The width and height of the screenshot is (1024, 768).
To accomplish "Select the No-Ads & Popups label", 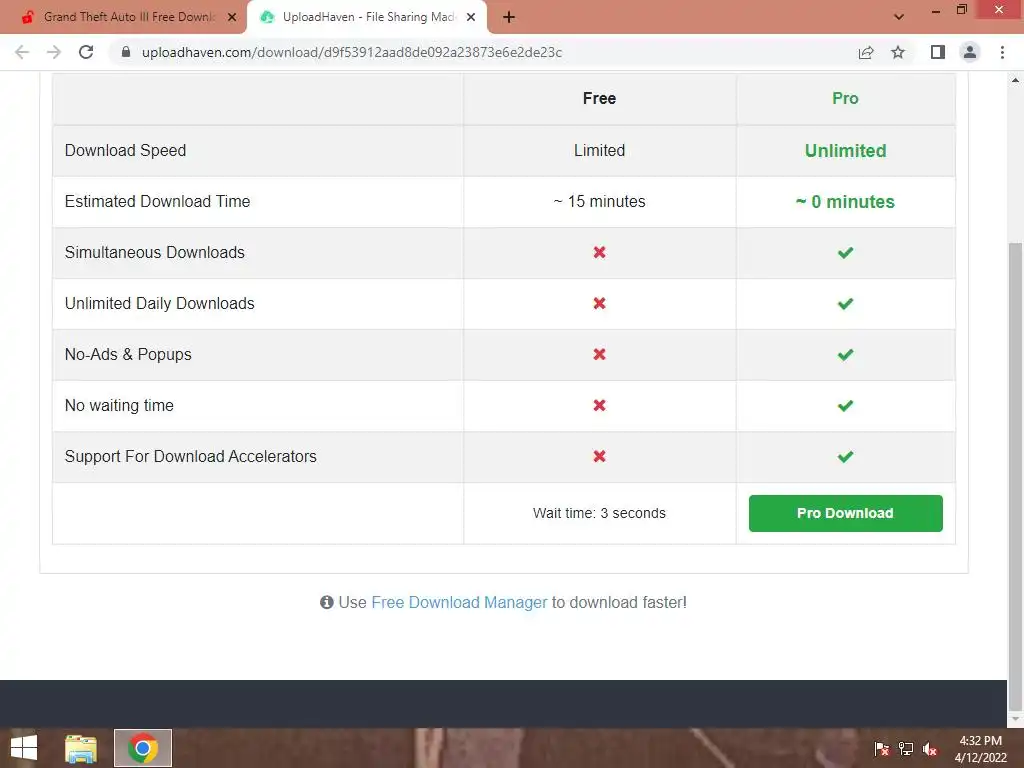I will (128, 354).
